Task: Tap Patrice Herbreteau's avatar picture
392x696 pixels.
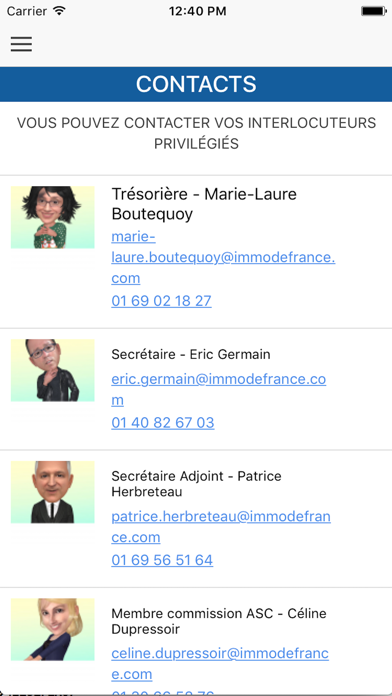Action: click(x=52, y=492)
